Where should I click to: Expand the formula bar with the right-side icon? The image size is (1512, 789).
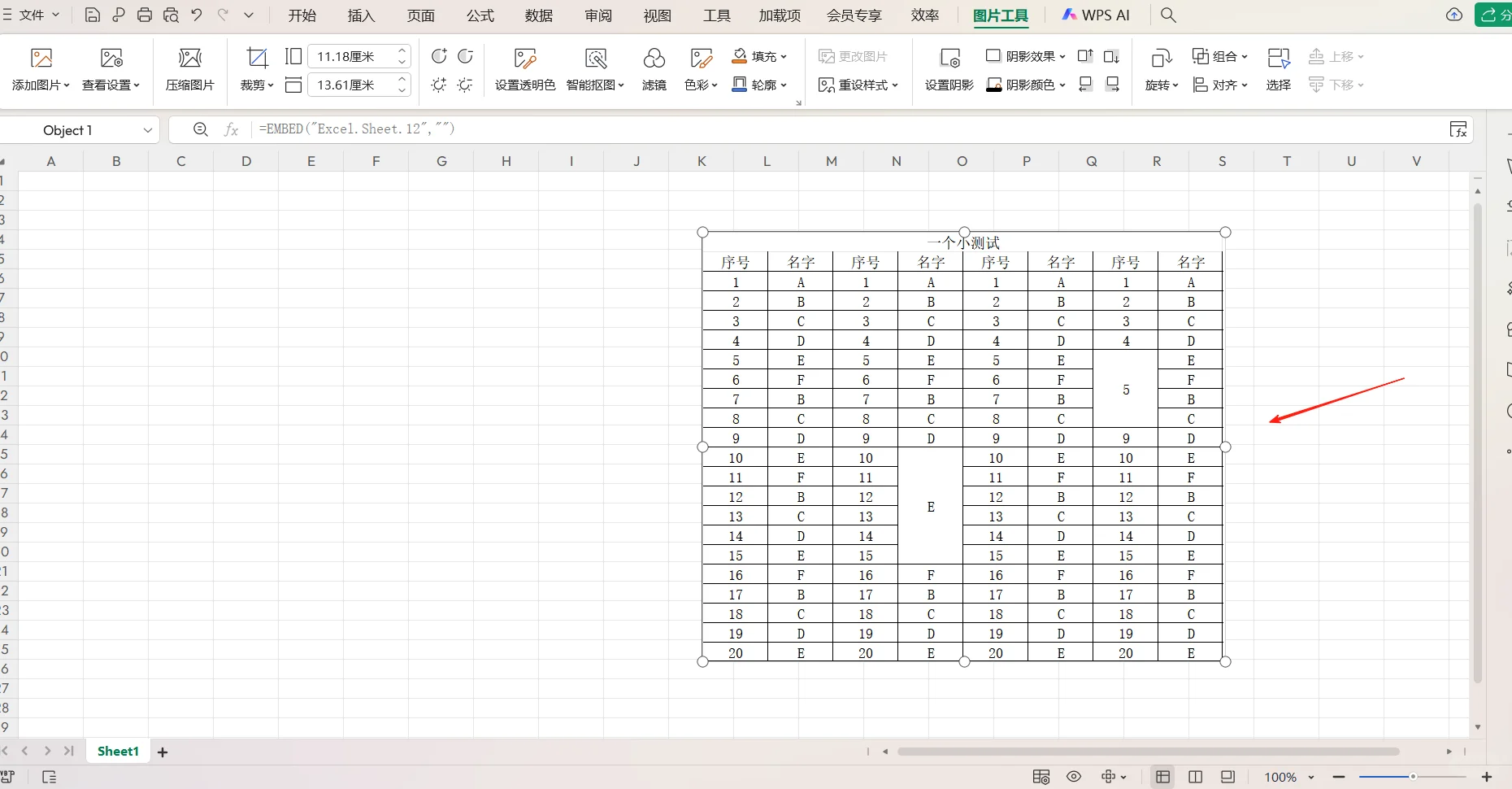[x=1458, y=129]
